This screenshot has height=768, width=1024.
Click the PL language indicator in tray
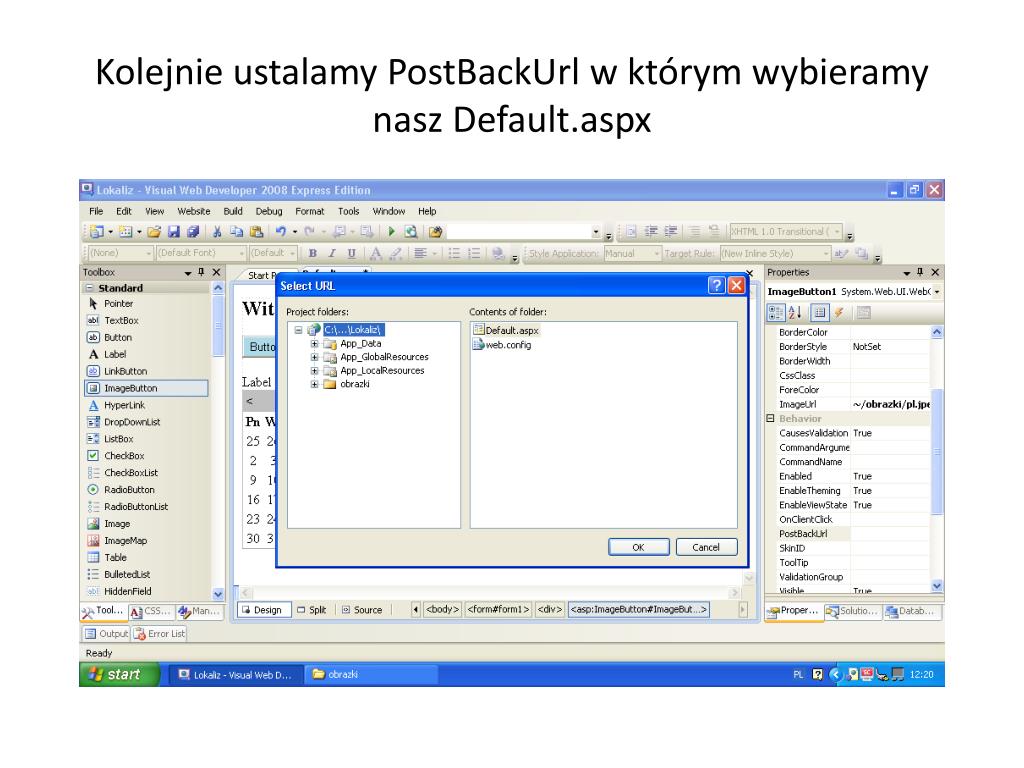pos(798,675)
